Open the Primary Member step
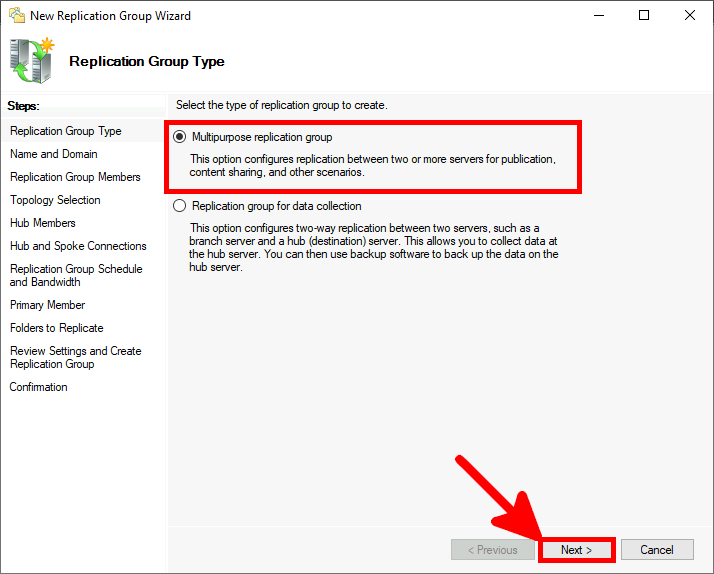This screenshot has width=714, height=574. coord(47,305)
